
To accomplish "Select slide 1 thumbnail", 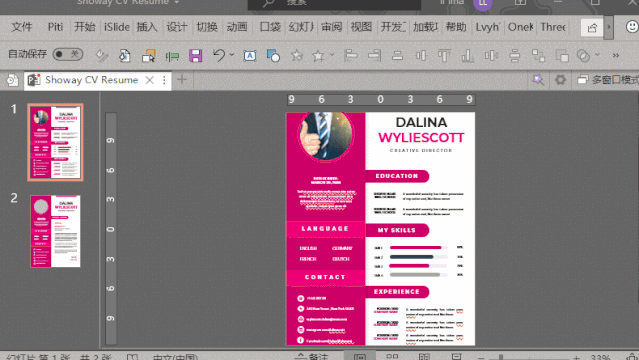I will (x=55, y=142).
